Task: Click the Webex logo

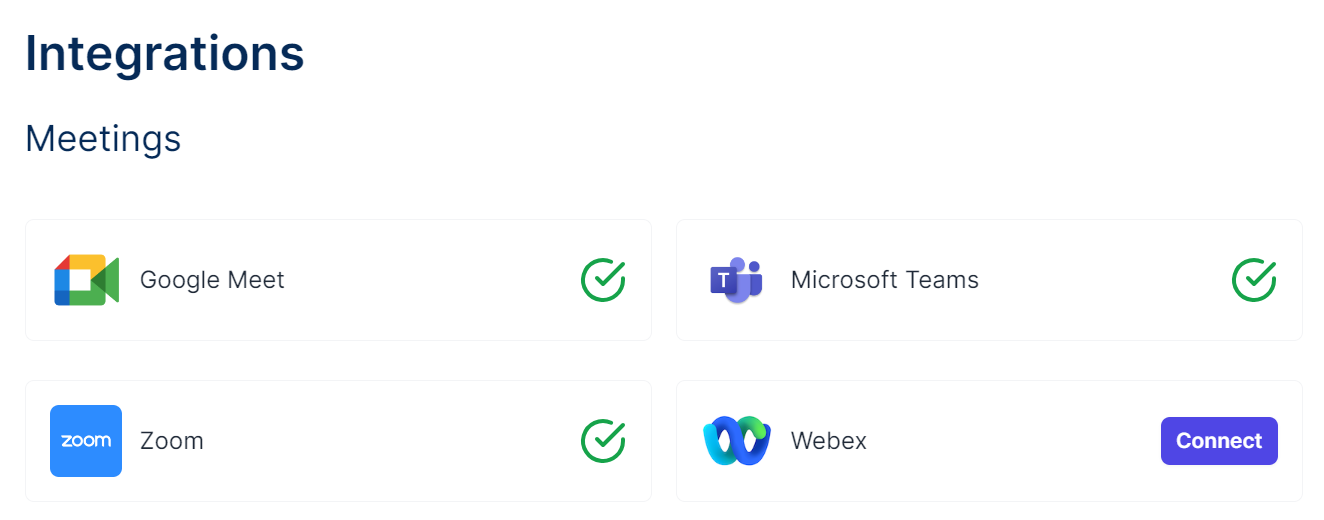Action: tap(737, 441)
